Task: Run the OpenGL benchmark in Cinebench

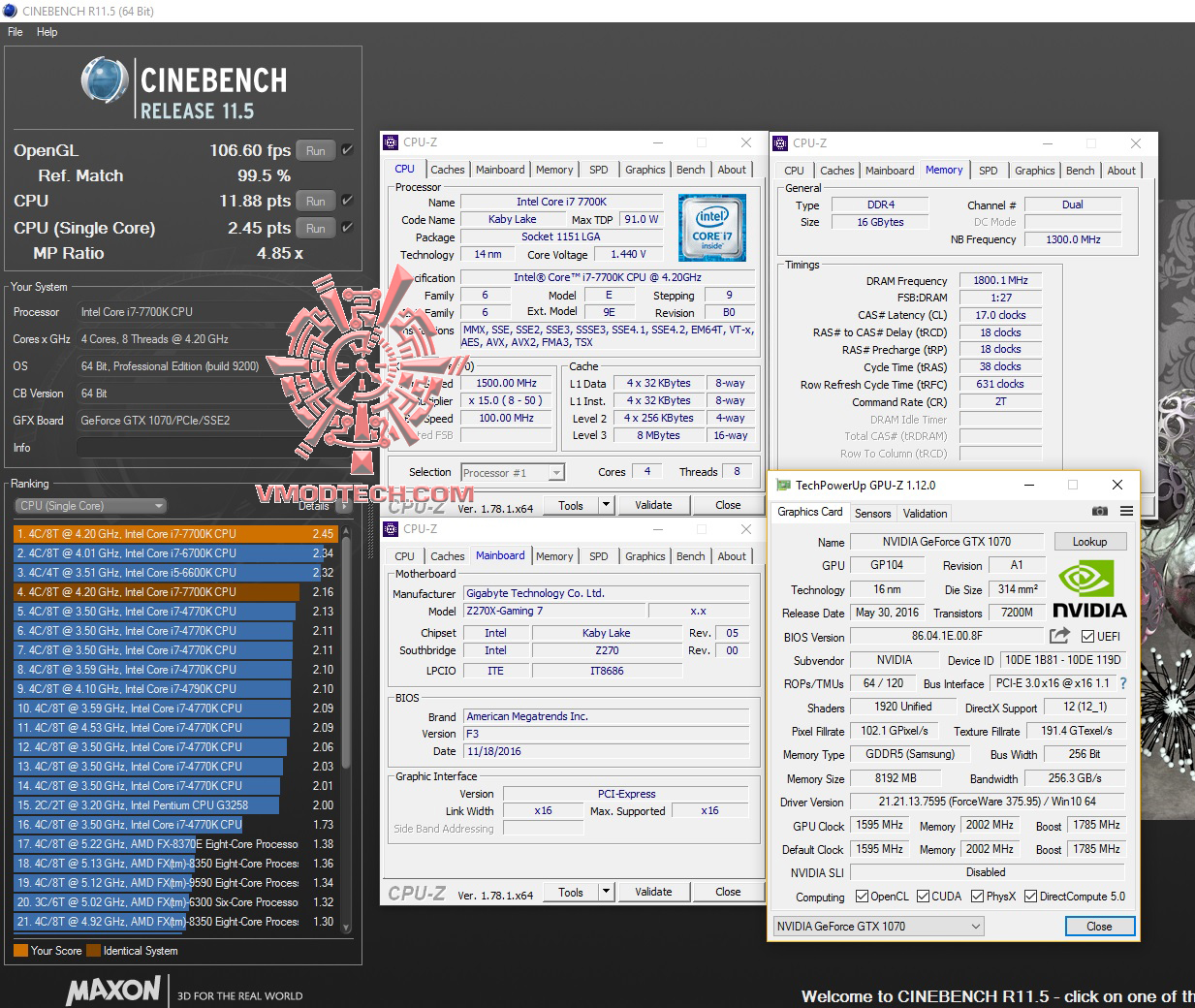Action: [315, 150]
